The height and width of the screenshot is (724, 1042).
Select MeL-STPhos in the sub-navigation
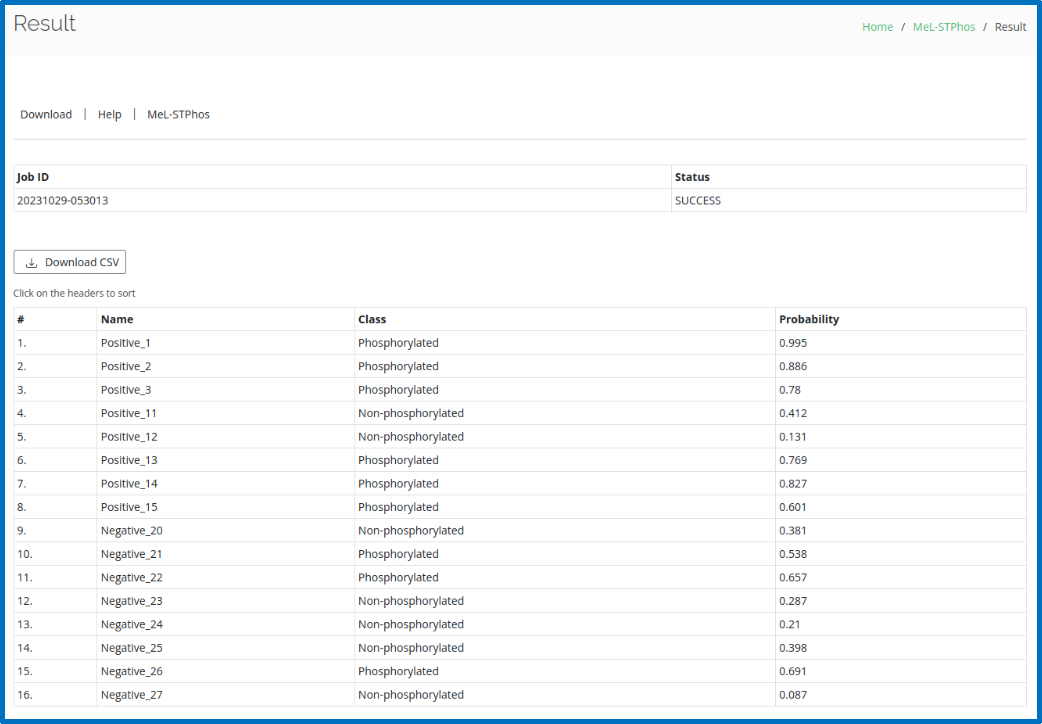coord(178,114)
